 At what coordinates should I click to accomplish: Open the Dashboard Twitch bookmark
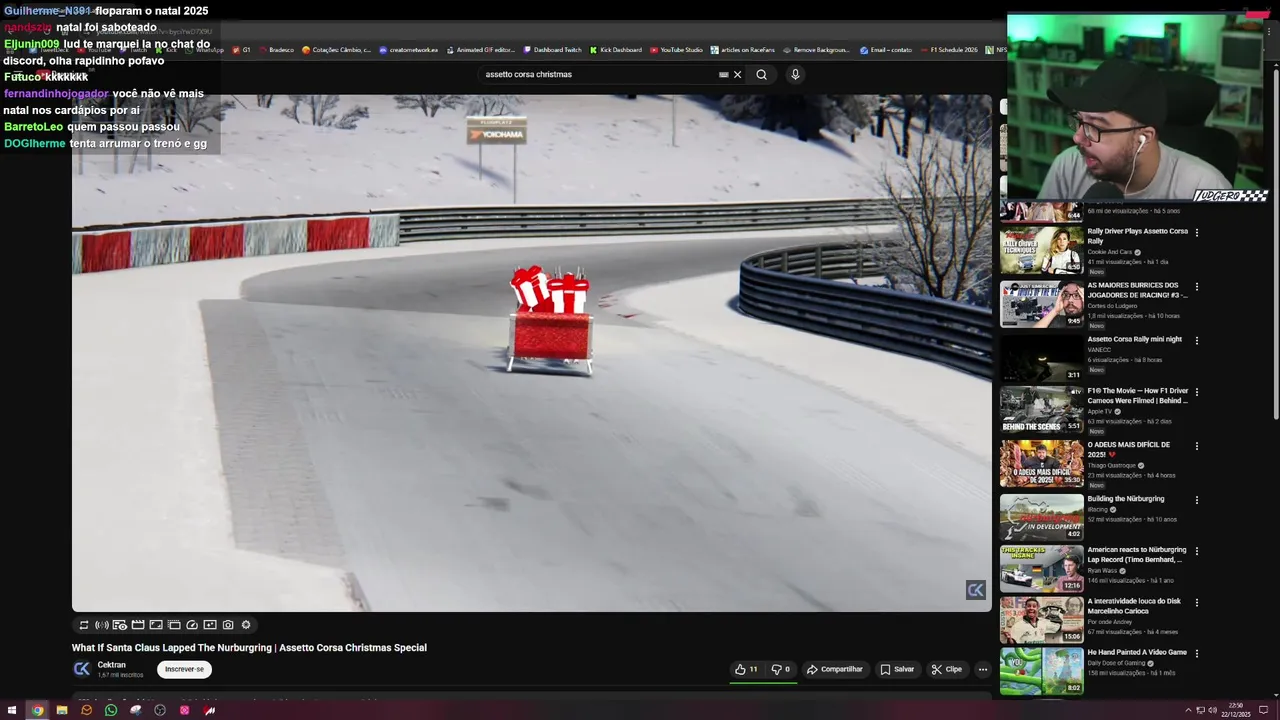552,50
